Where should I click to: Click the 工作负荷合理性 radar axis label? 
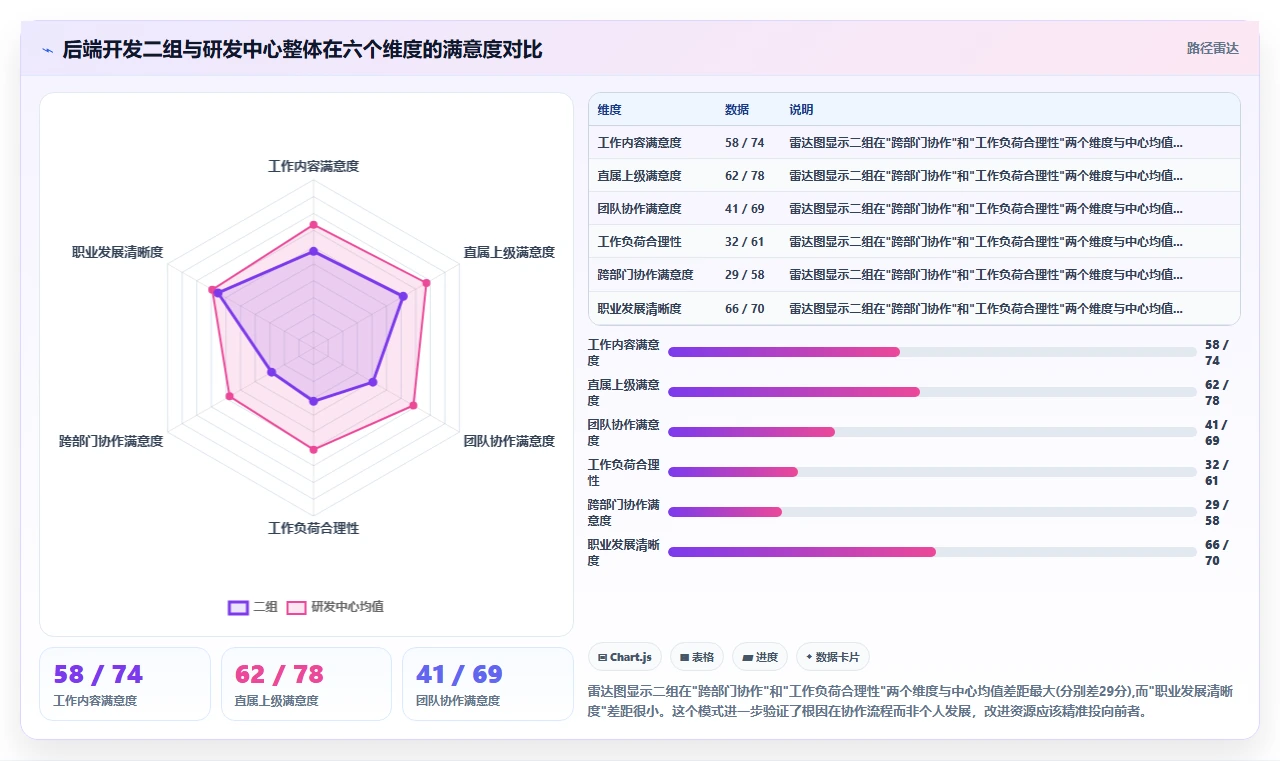pyautogui.click(x=313, y=528)
